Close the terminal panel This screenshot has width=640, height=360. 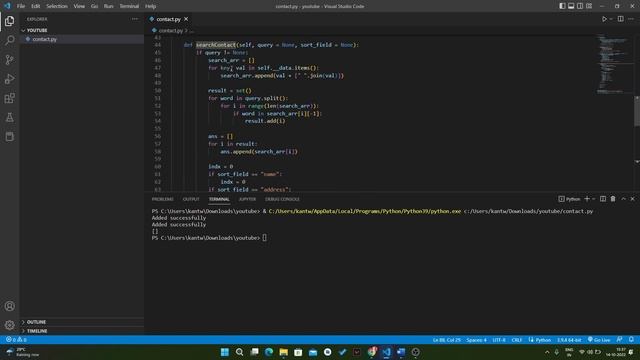[633, 199]
